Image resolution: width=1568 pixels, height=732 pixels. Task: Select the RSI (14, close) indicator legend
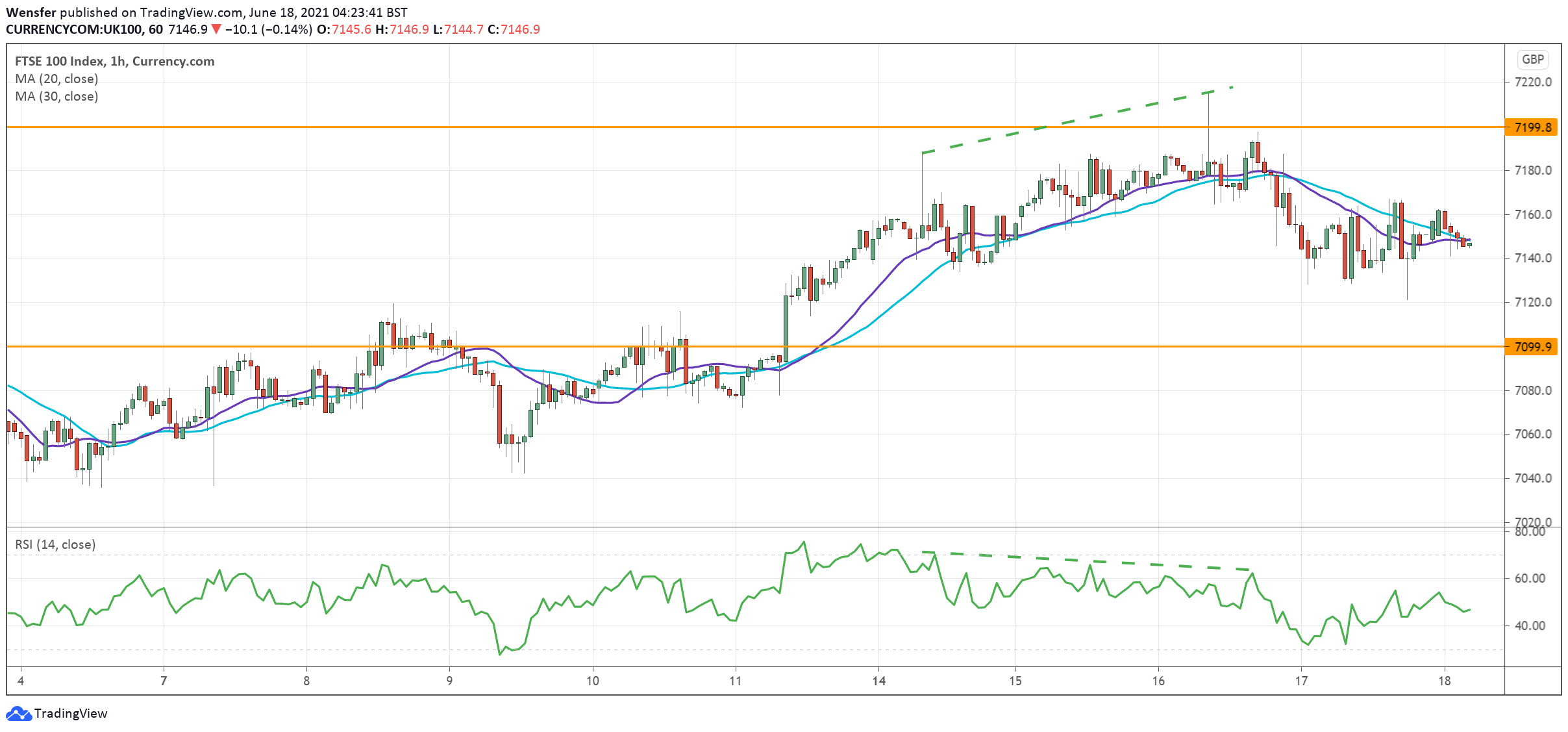pos(55,544)
